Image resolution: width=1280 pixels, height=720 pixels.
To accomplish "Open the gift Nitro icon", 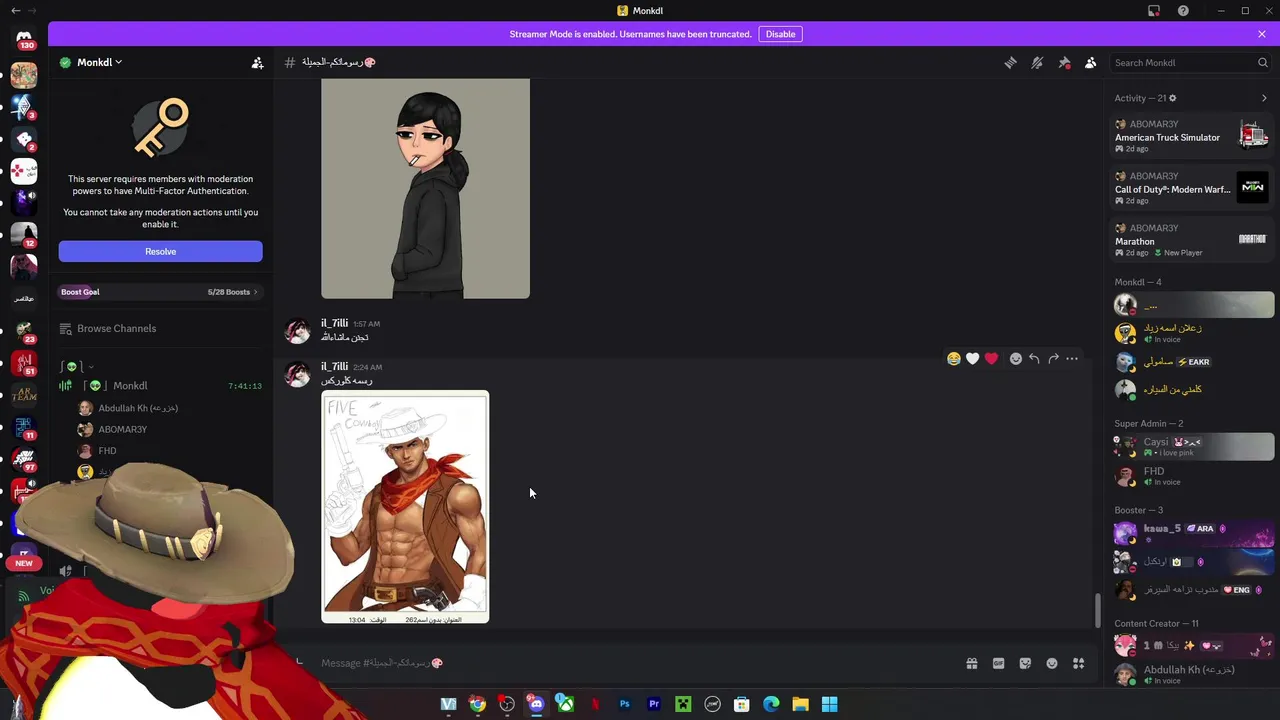I will (x=972, y=663).
